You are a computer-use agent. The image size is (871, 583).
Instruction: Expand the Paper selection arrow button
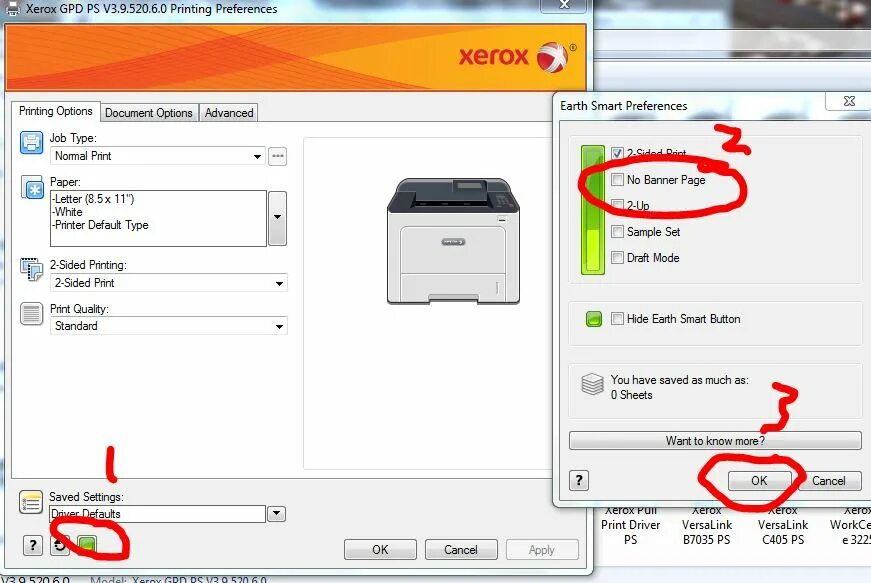(x=277, y=218)
